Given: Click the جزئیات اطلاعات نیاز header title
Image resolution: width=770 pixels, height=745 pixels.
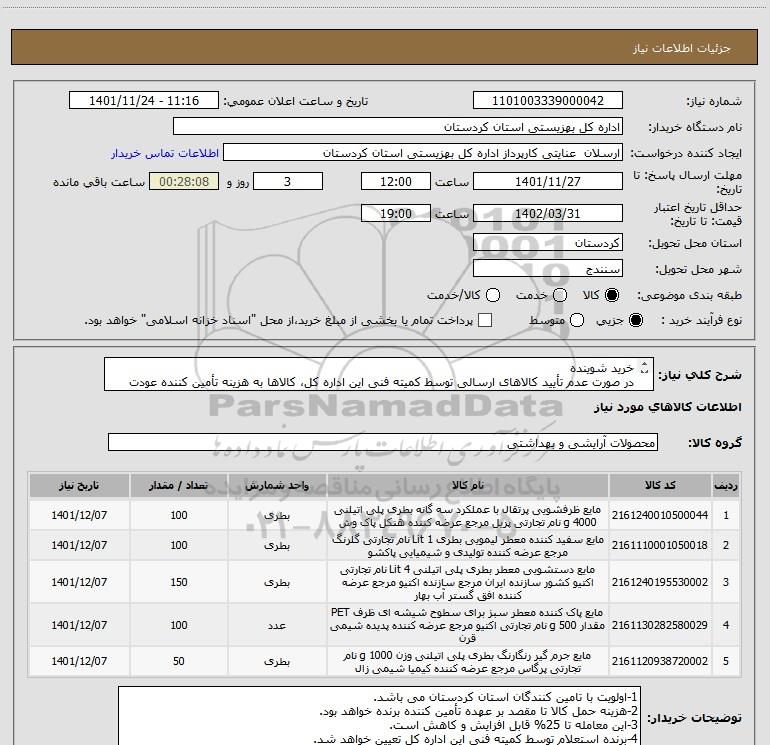Looking at the screenshot, I should [682, 48].
